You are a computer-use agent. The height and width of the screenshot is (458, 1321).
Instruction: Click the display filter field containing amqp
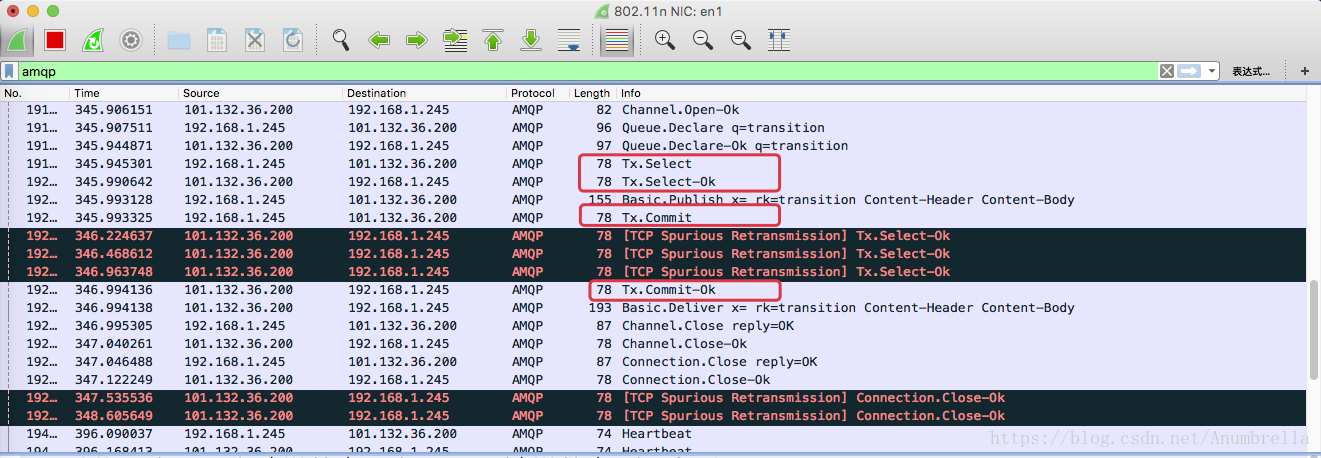[588, 71]
